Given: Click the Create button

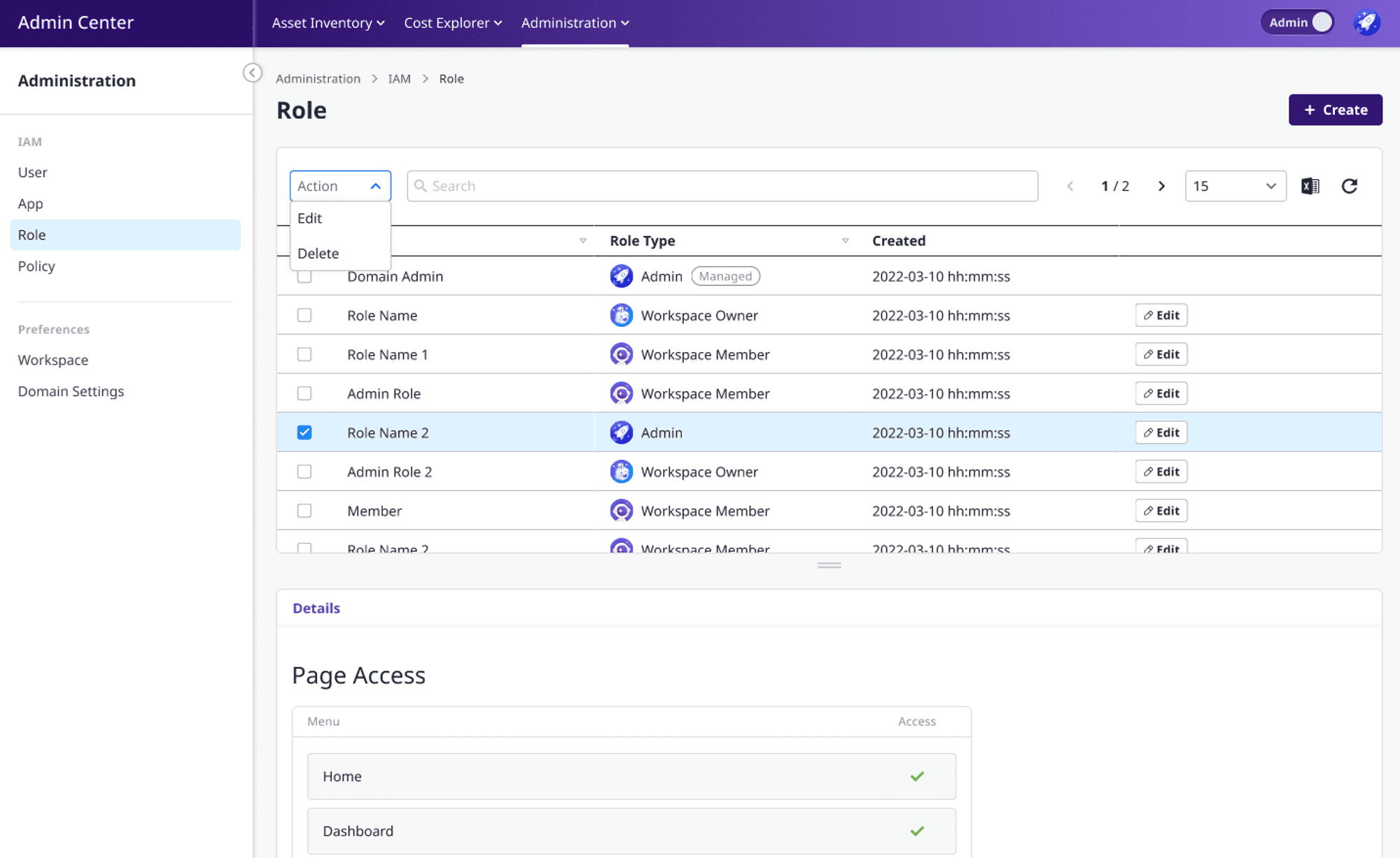Looking at the screenshot, I should 1335,110.
